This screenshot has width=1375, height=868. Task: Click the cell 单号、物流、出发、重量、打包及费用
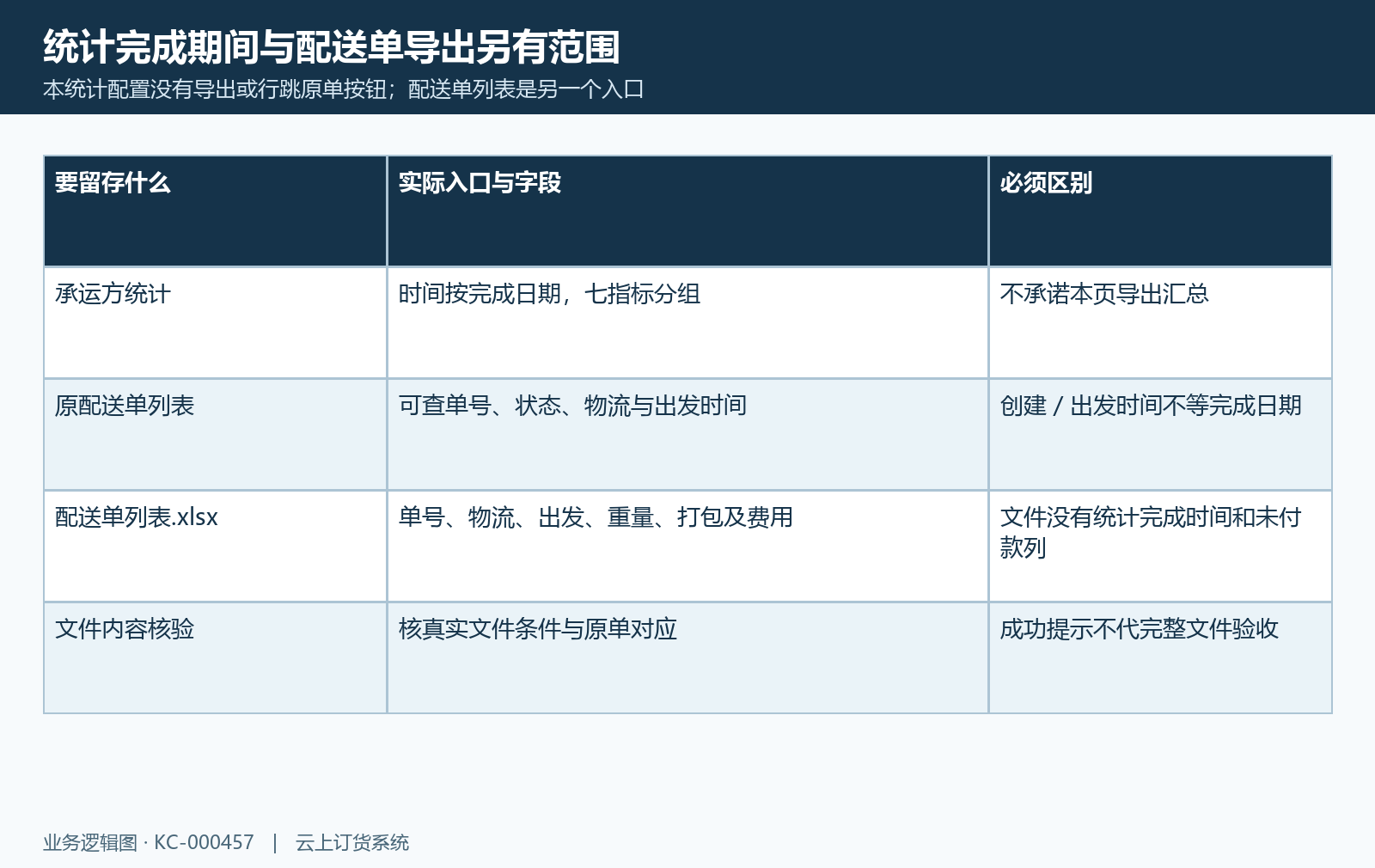coord(687,546)
